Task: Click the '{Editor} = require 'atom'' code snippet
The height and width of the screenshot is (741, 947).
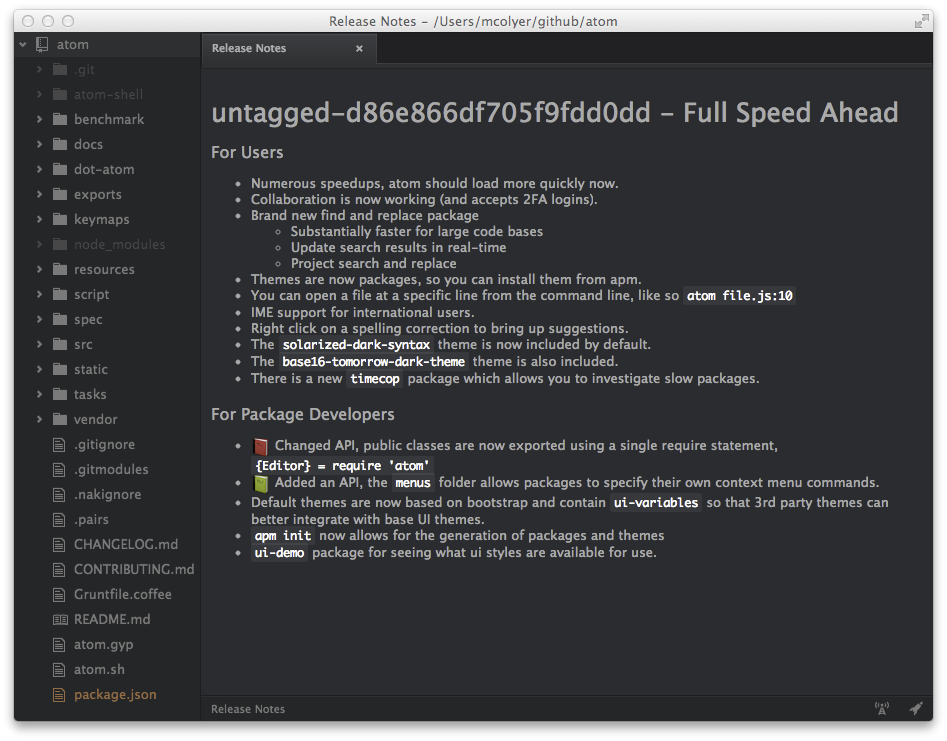Action: (x=342, y=466)
